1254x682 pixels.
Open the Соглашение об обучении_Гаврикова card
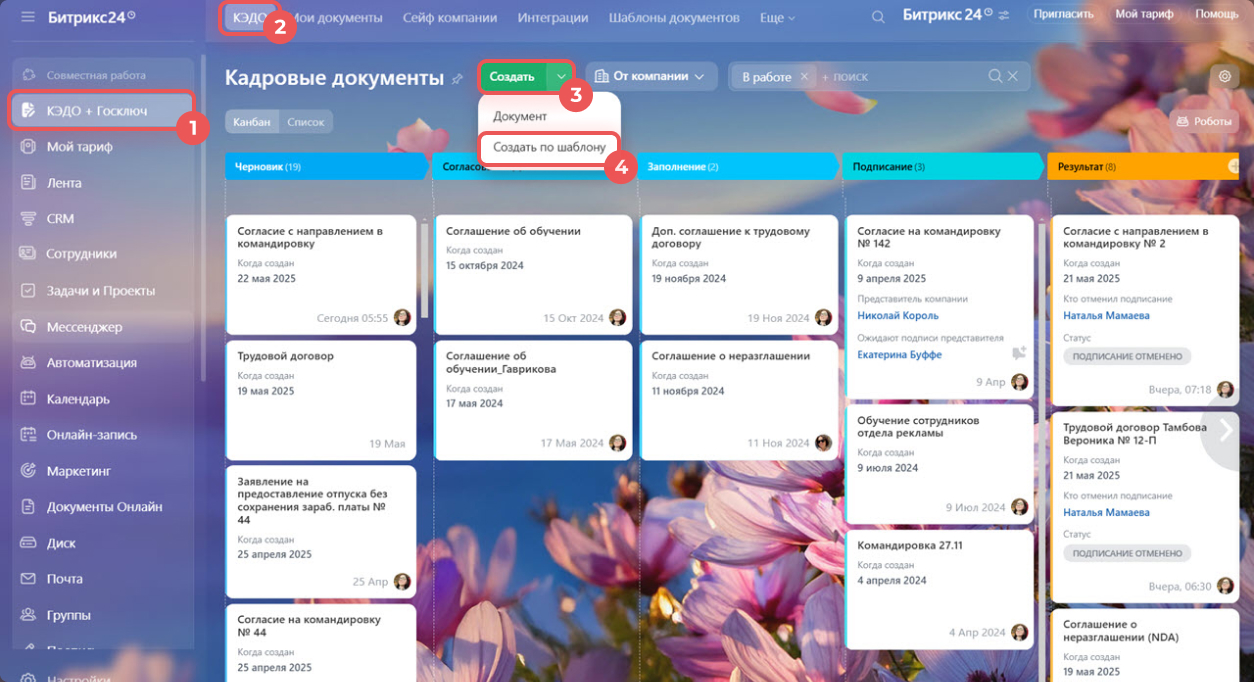(533, 400)
